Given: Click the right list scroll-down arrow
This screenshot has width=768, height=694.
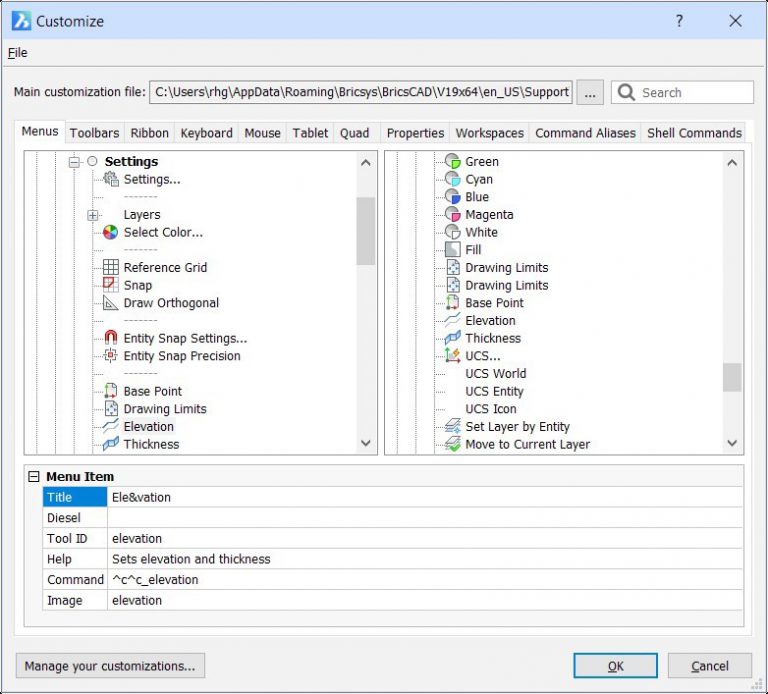Looking at the screenshot, I should point(732,443).
